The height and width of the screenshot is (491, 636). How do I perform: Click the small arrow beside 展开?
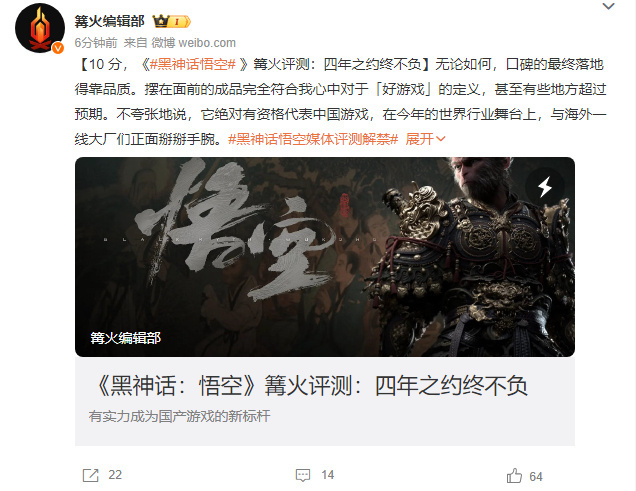pos(440,139)
